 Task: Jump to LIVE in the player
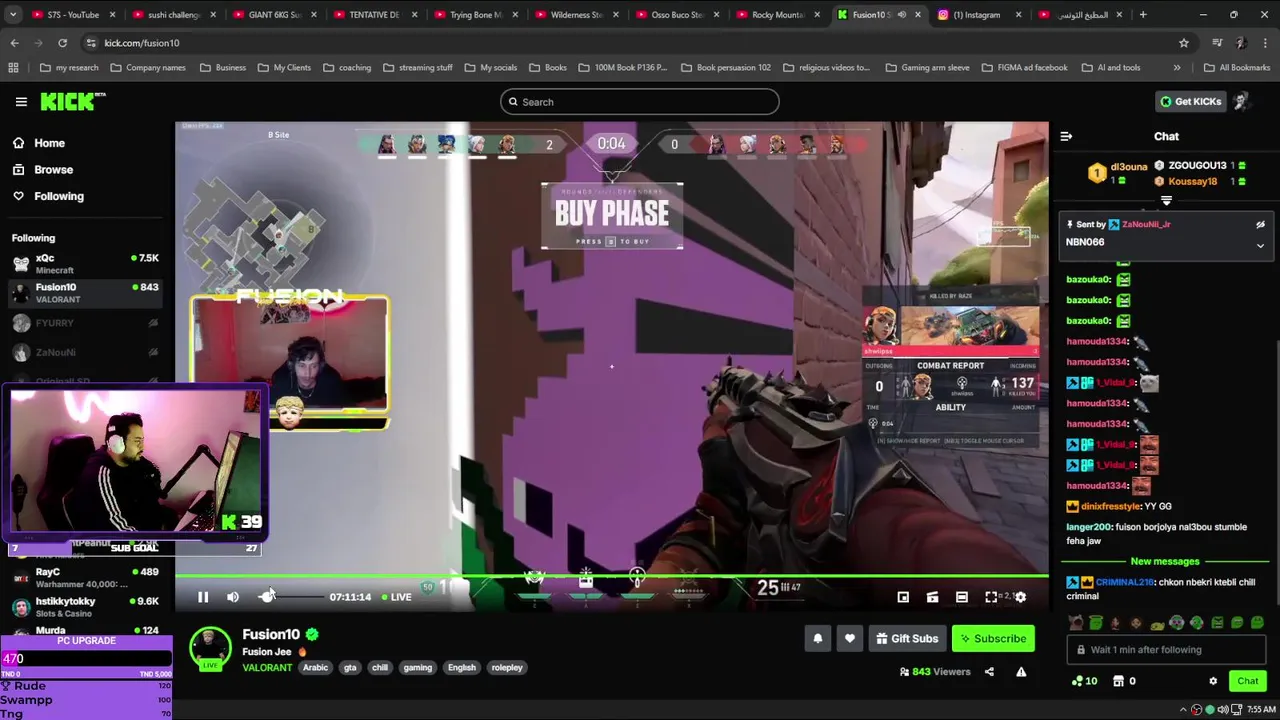396,597
